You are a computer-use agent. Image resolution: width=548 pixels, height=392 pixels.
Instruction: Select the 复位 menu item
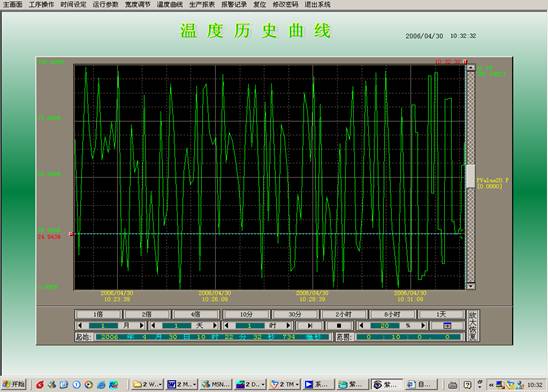[x=260, y=5]
